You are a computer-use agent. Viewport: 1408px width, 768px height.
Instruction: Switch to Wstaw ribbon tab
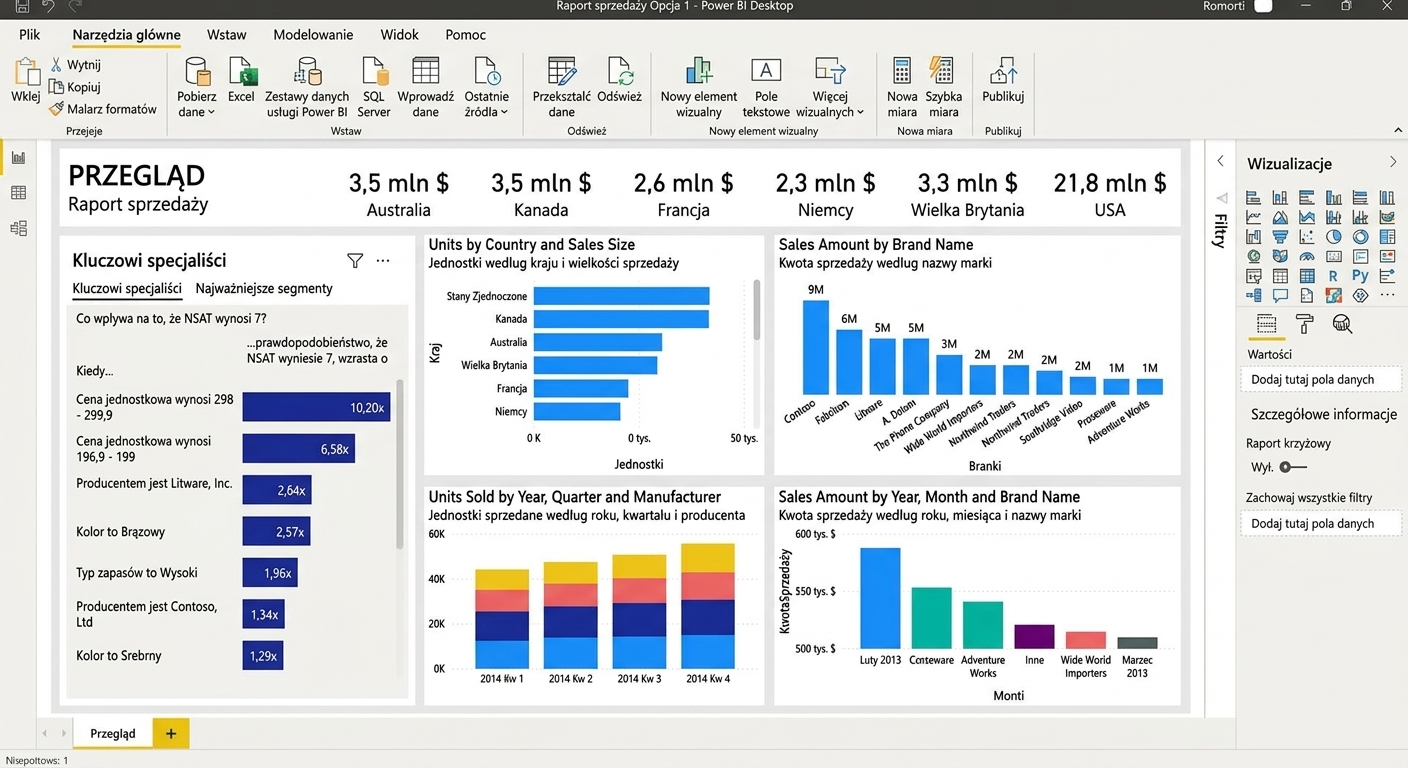(227, 34)
